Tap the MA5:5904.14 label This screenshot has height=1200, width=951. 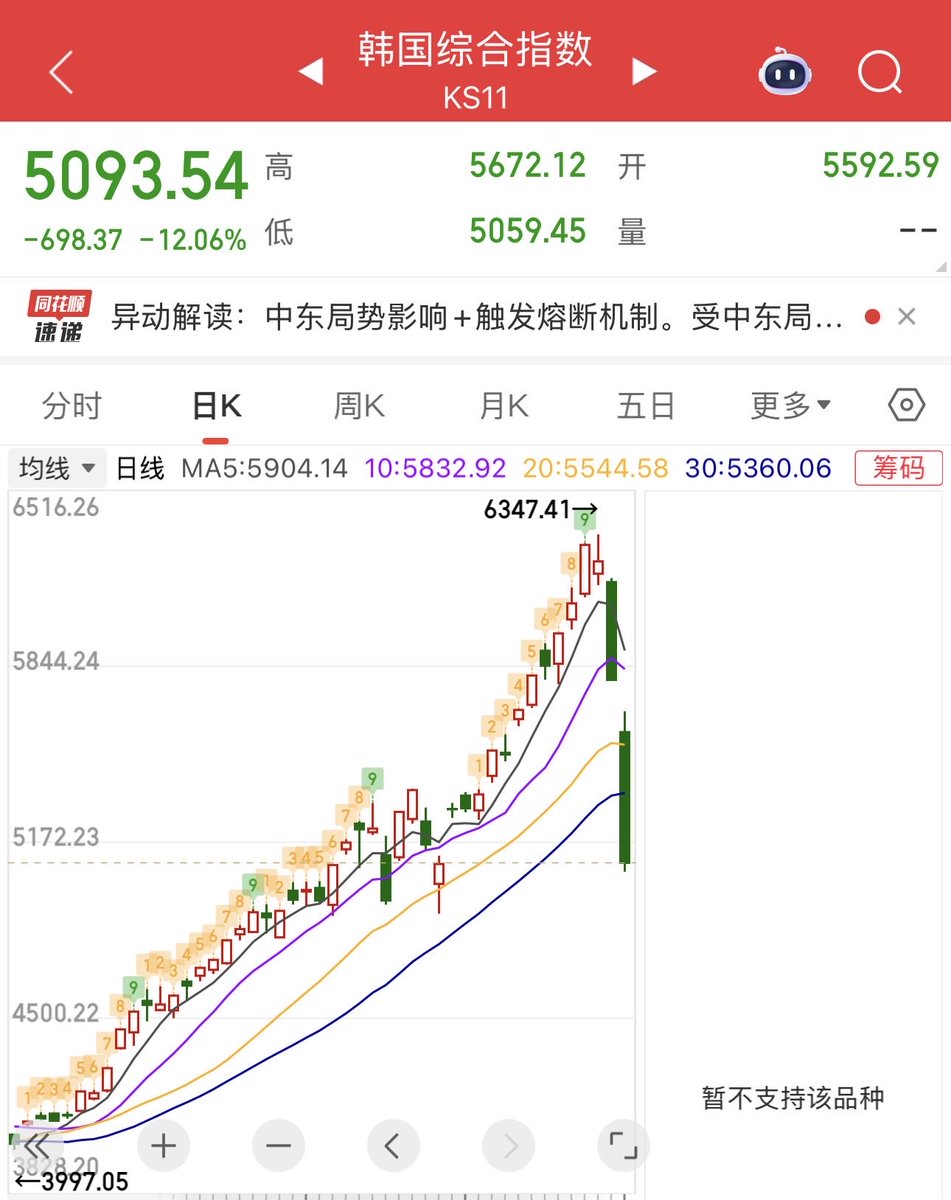(264, 467)
